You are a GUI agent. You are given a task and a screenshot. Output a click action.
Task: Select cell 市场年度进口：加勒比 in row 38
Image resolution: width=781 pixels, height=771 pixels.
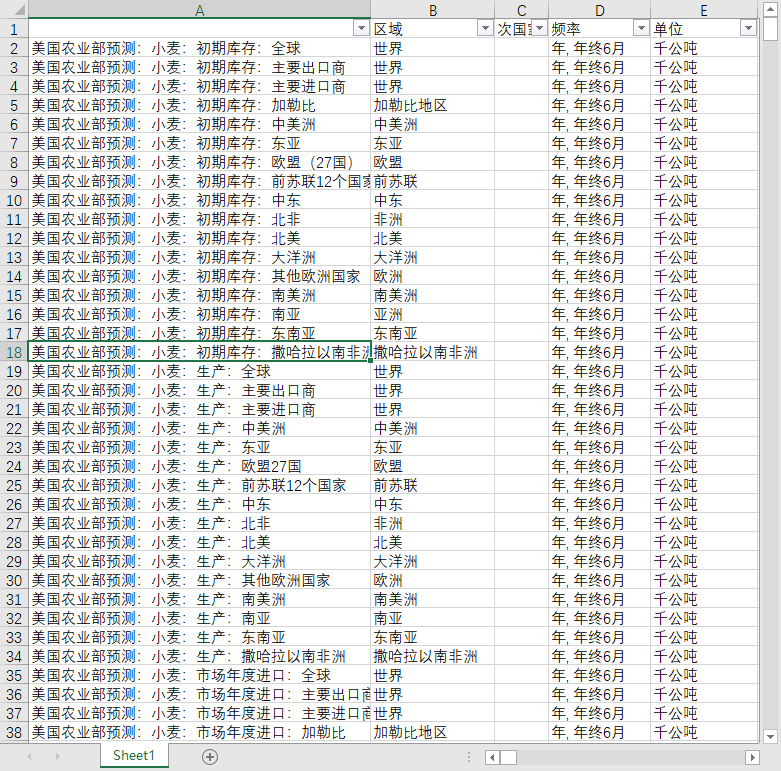point(199,732)
